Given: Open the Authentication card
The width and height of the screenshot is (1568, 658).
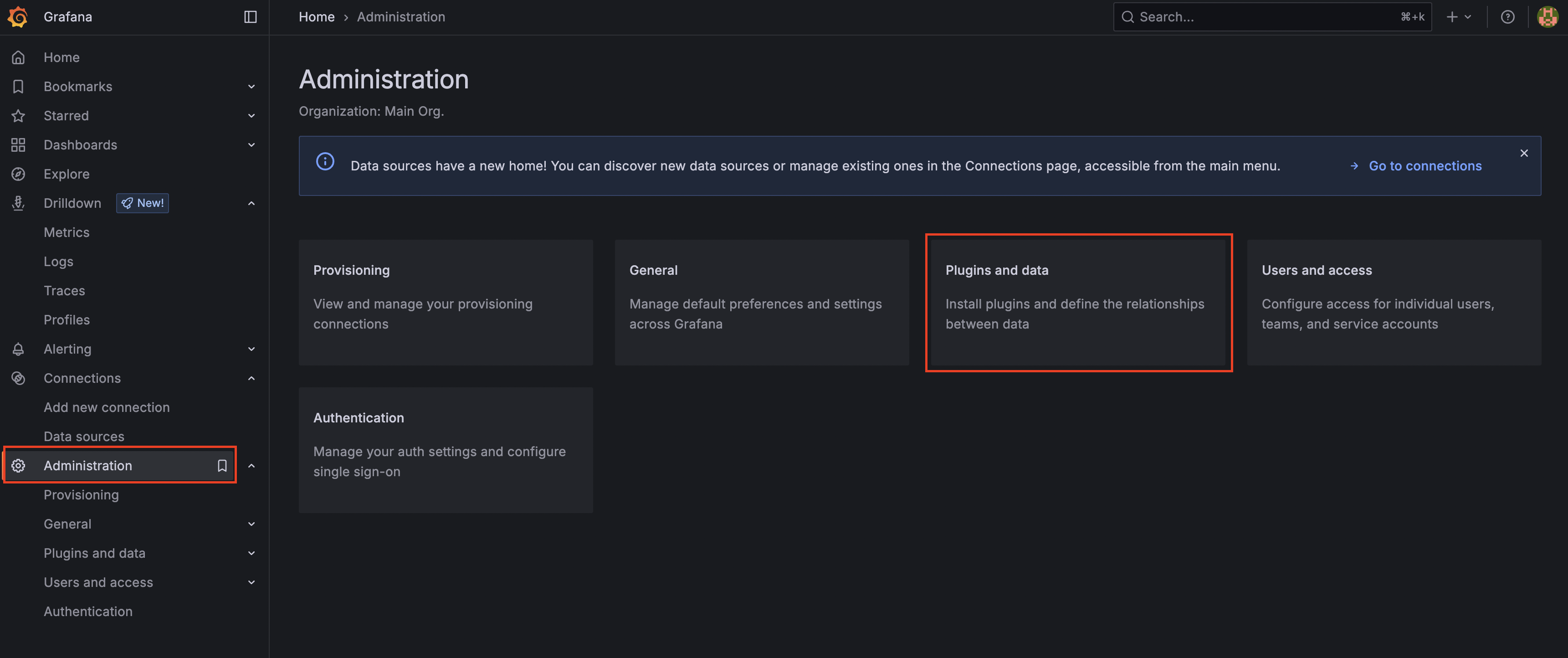Looking at the screenshot, I should click(x=446, y=450).
